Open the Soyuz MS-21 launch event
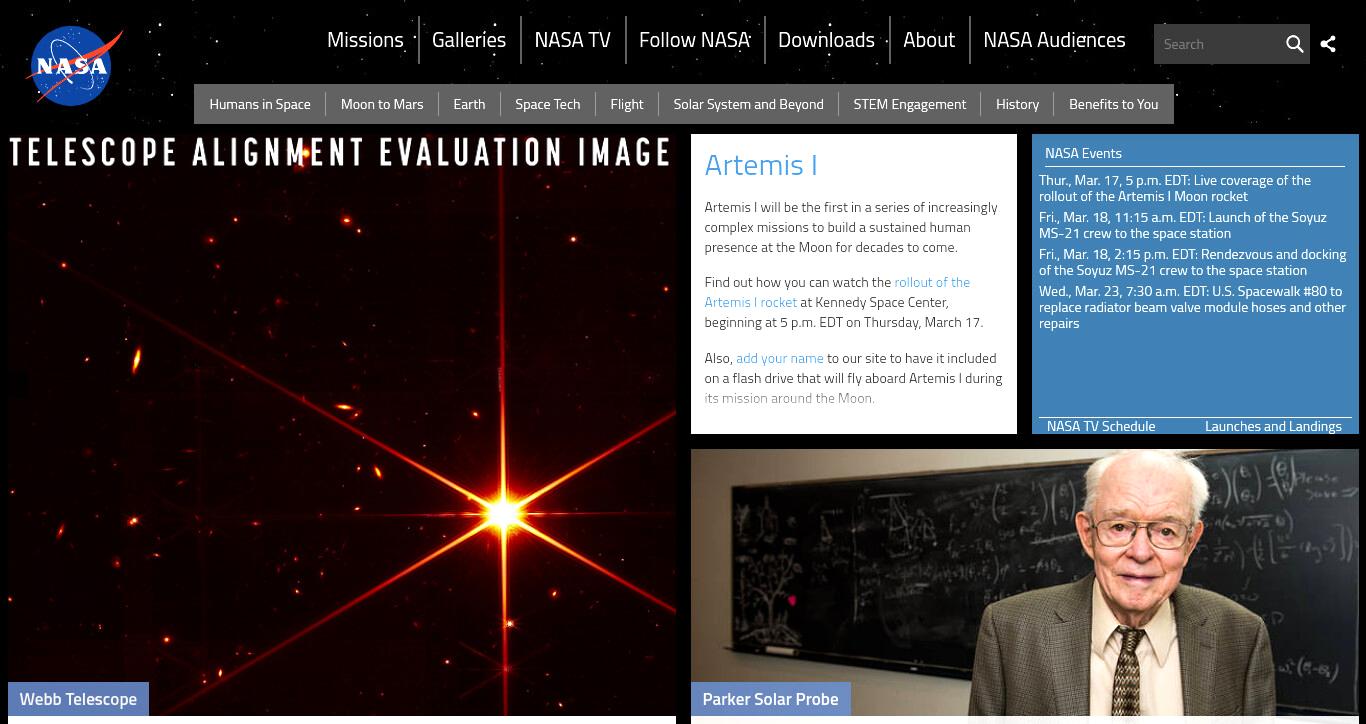This screenshot has height=724, width=1366. point(1183,225)
